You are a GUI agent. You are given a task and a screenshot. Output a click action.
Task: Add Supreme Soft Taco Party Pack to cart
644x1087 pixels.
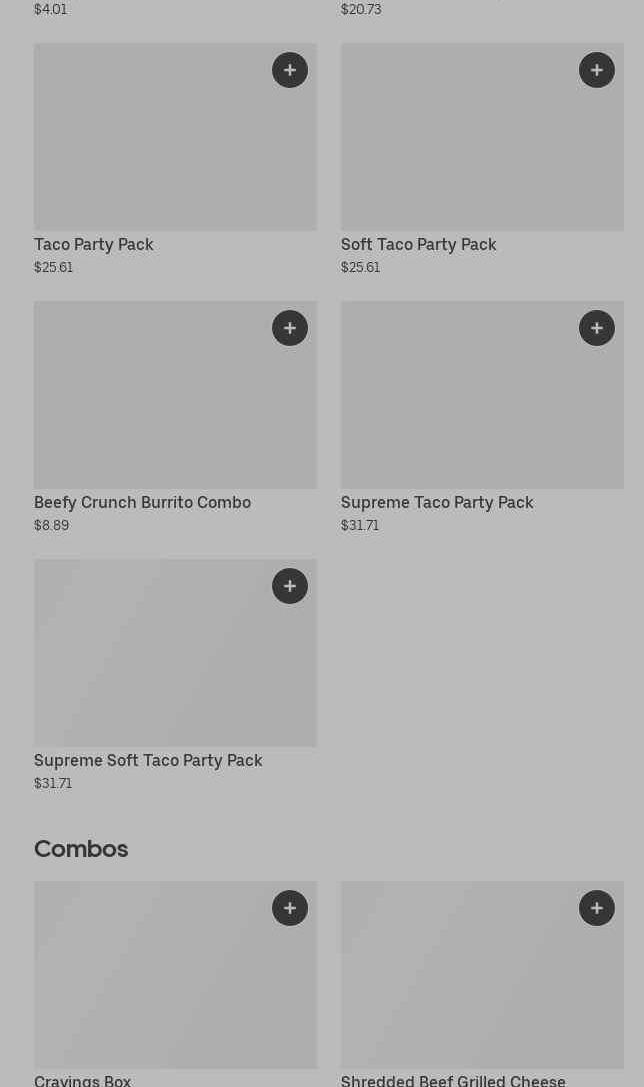(290, 586)
